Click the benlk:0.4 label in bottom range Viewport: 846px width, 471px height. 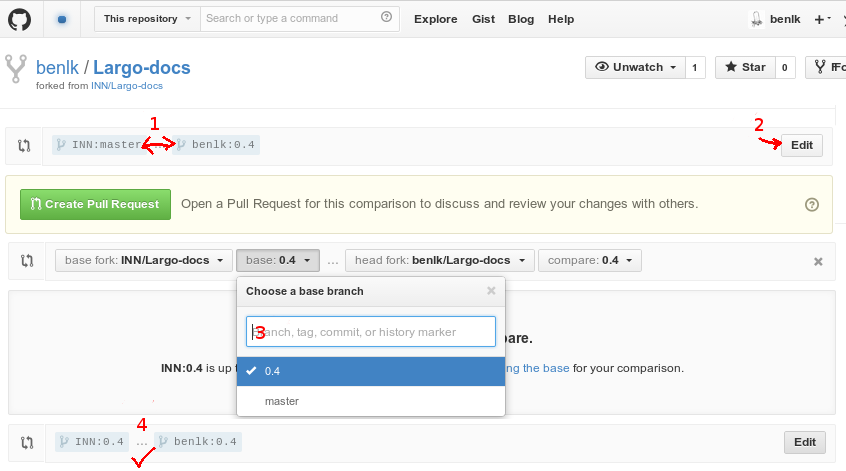click(198, 442)
